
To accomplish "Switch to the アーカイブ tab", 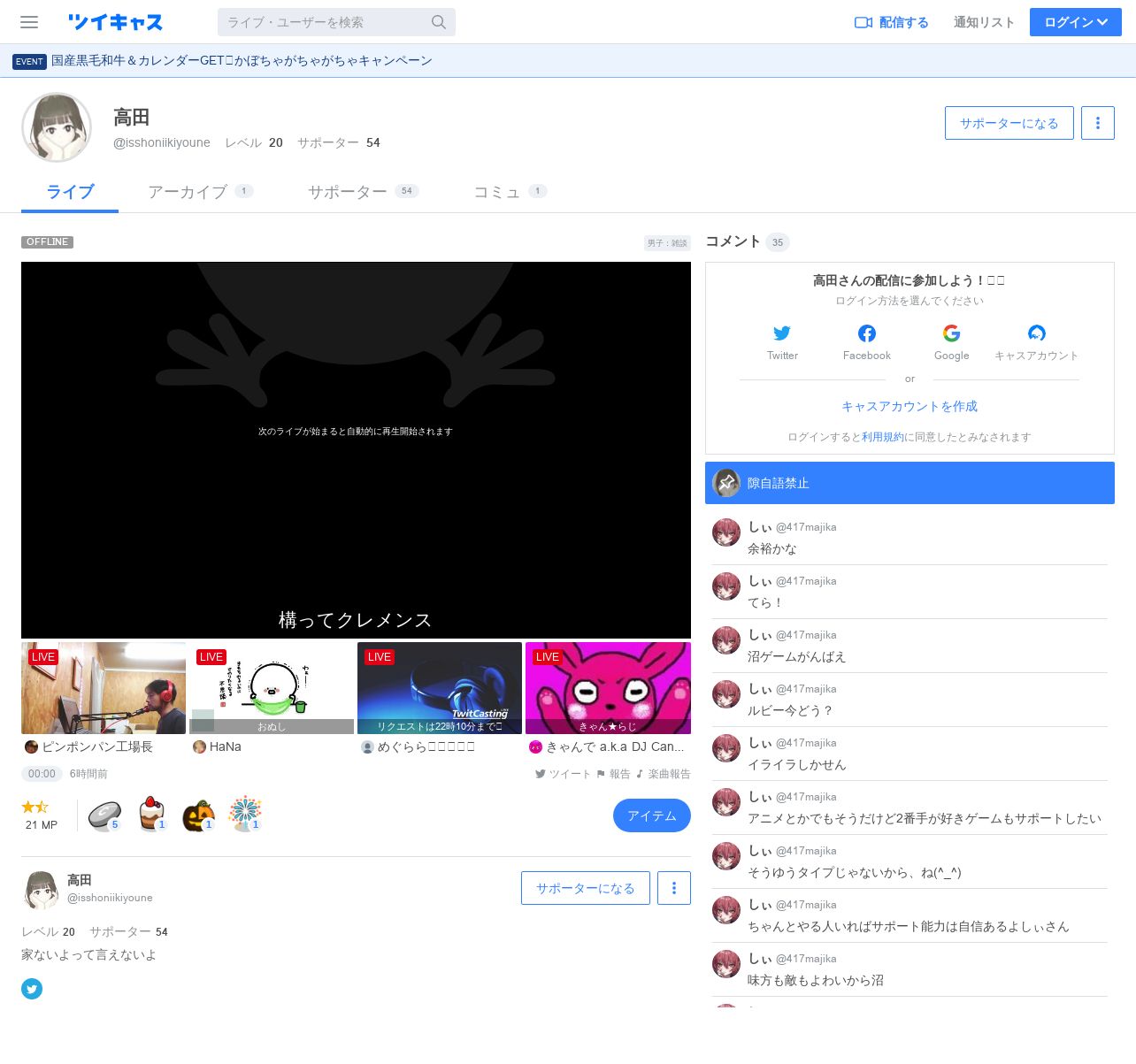I will tap(188, 192).
